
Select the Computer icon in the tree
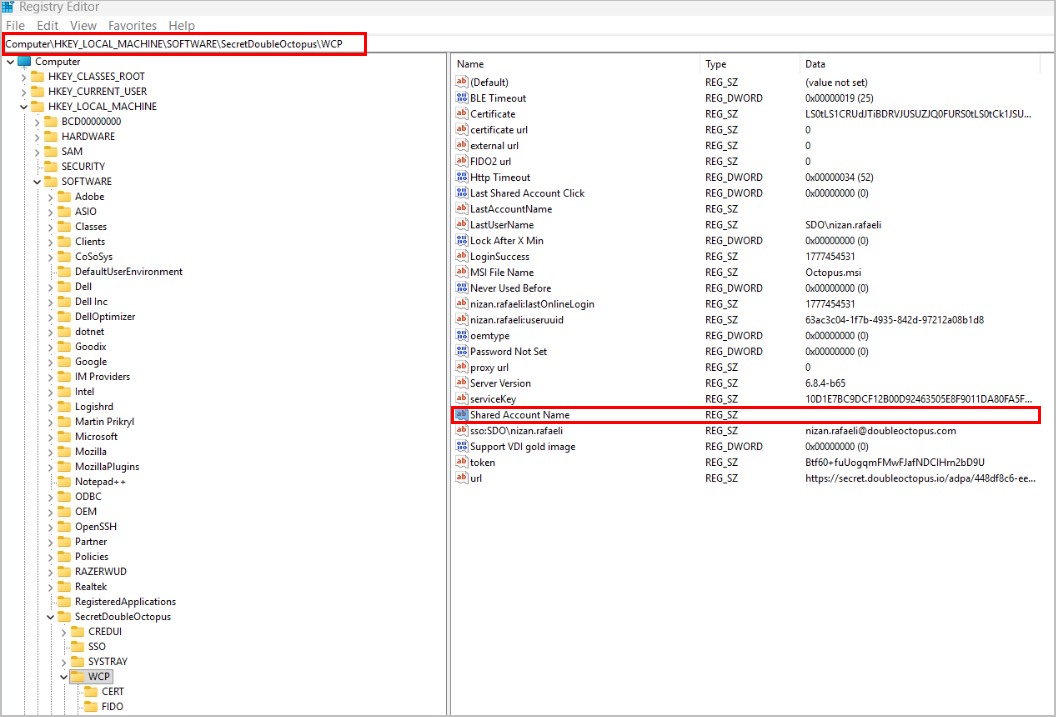point(24,61)
